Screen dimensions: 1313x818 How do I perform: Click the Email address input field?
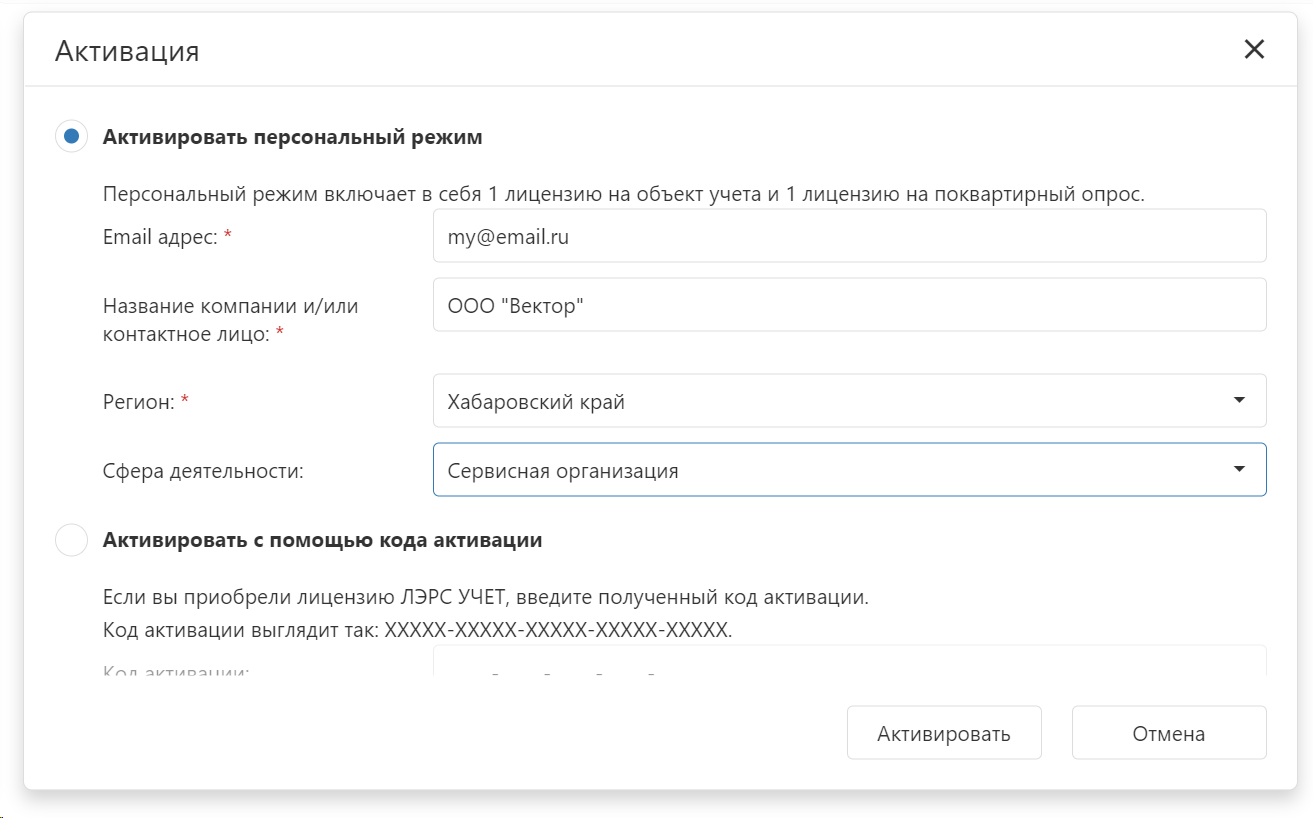coord(849,236)
